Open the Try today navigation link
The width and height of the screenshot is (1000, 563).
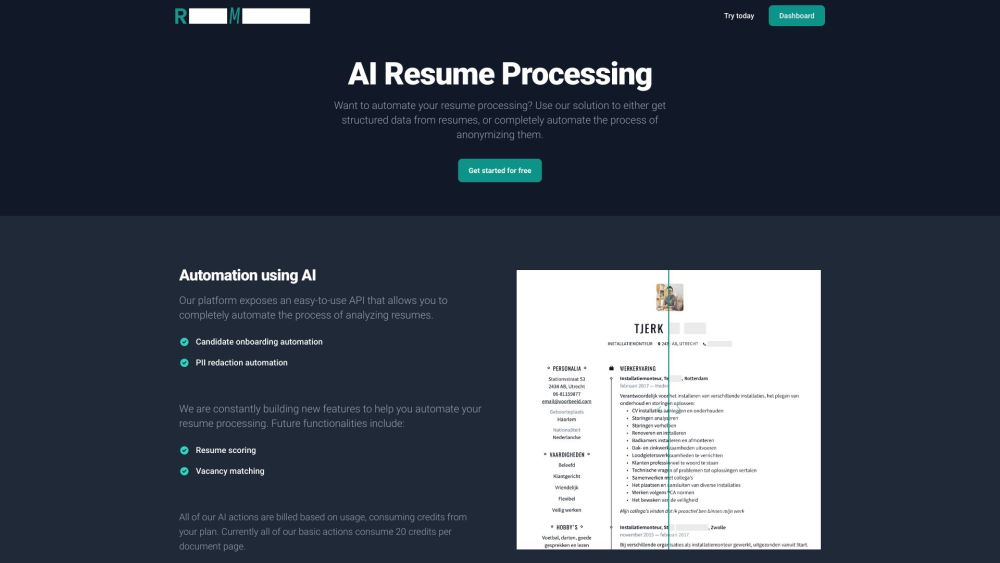tap(739, 16)
